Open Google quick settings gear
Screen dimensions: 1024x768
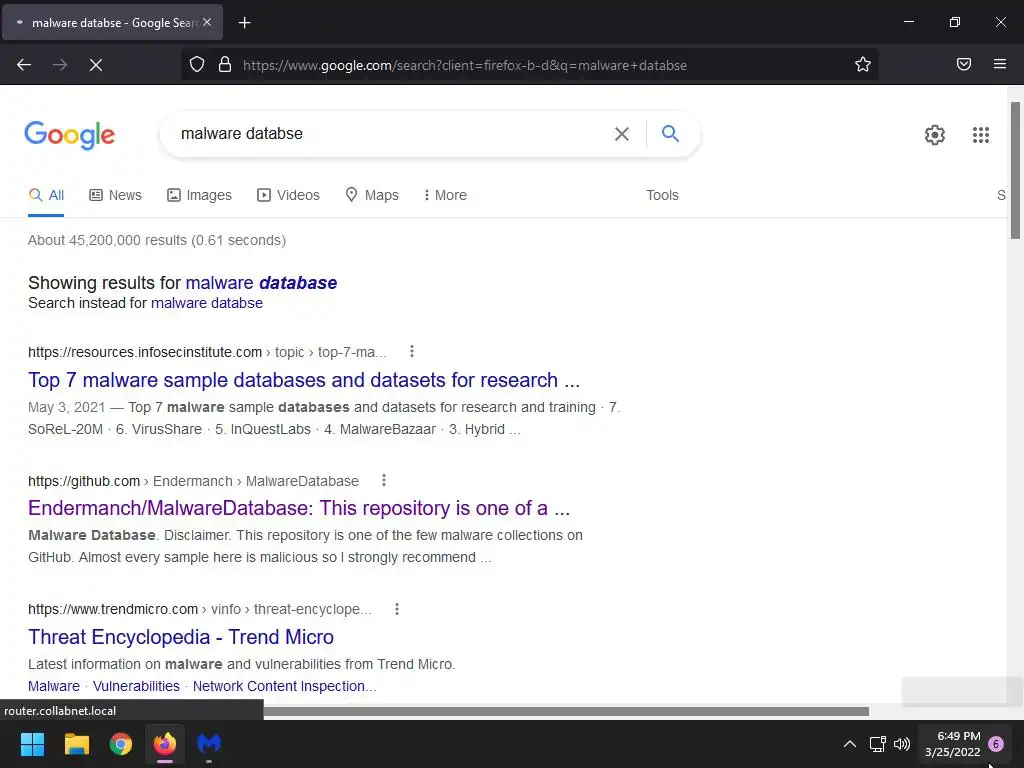point(935,135)
